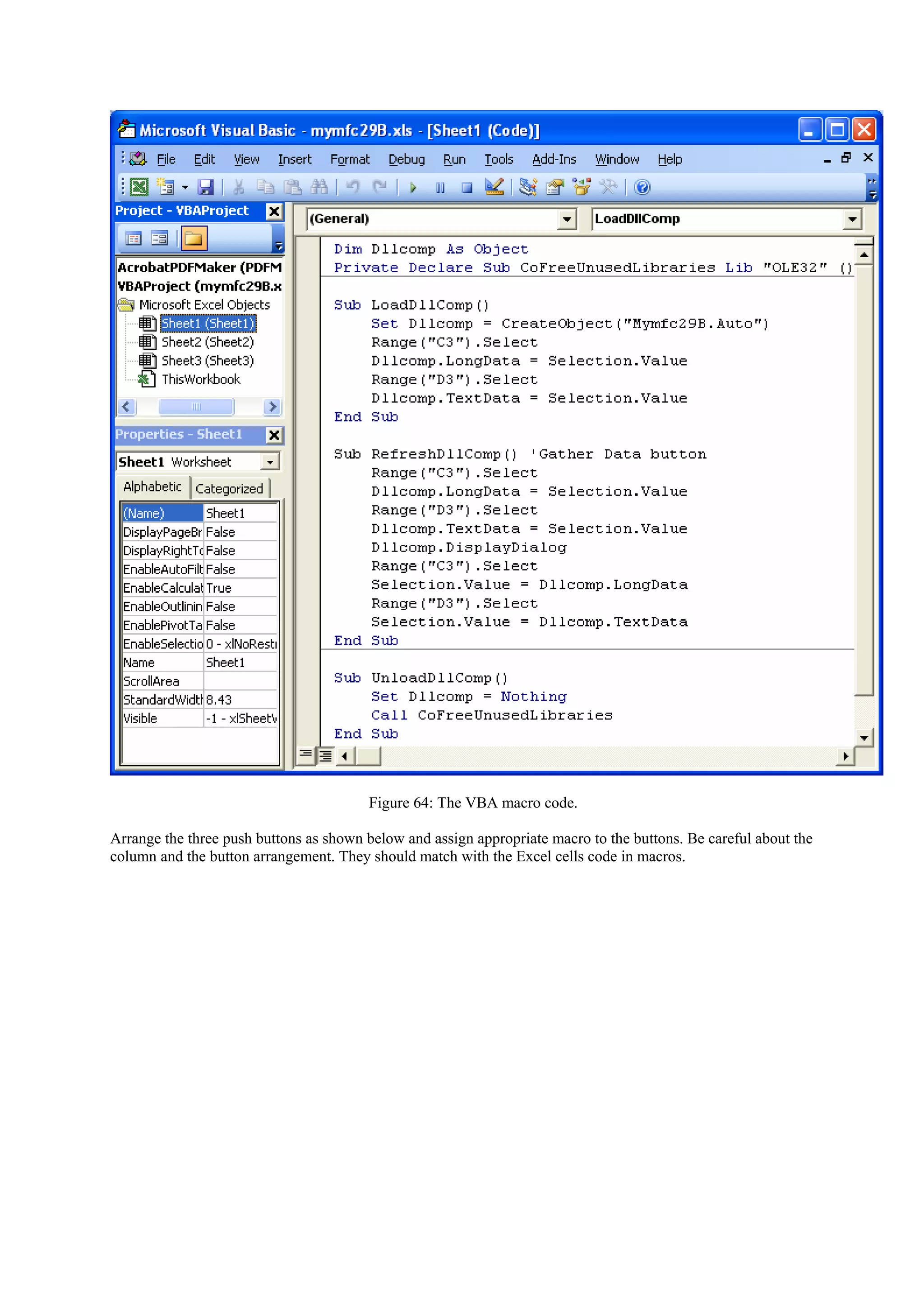
Task: Switch to Full Module View button
Action: click(x=325, y=756)
